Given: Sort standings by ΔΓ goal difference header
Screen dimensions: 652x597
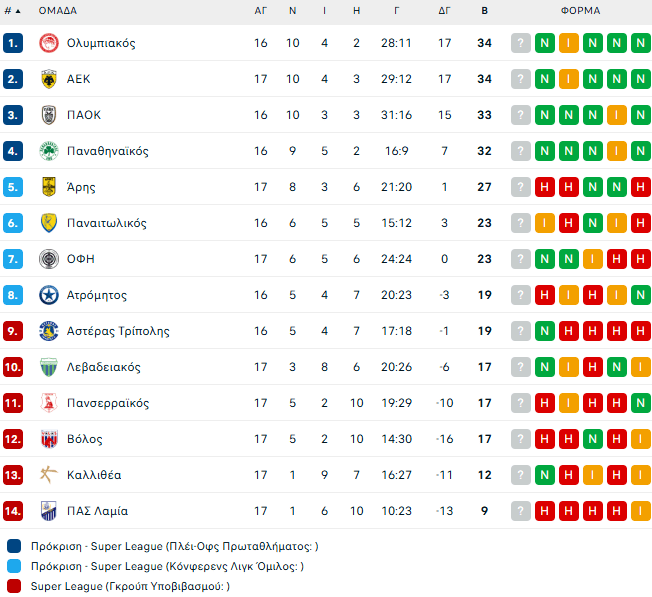Looking at the screenshot, I should [445, 11].
